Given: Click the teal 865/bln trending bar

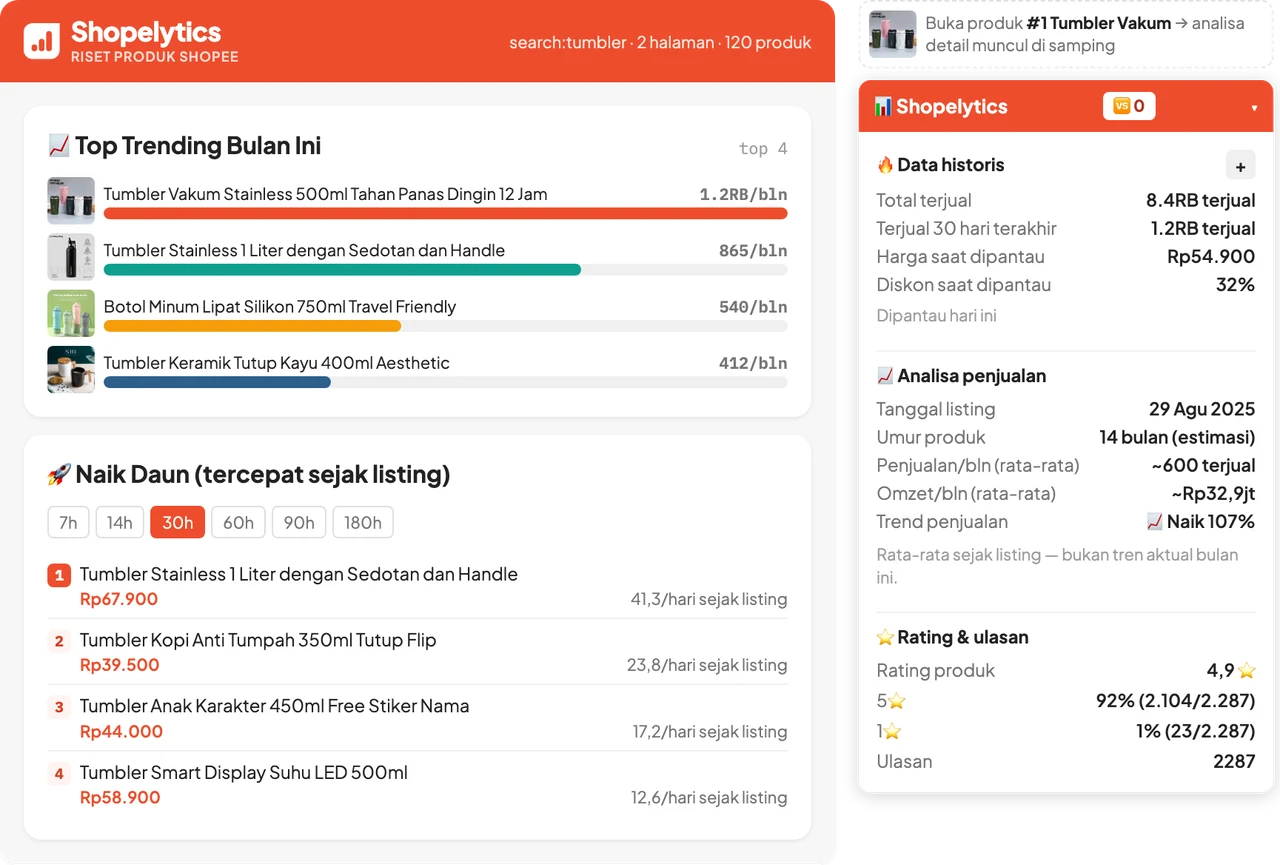Looking at the screenshot, I should 342,269.
